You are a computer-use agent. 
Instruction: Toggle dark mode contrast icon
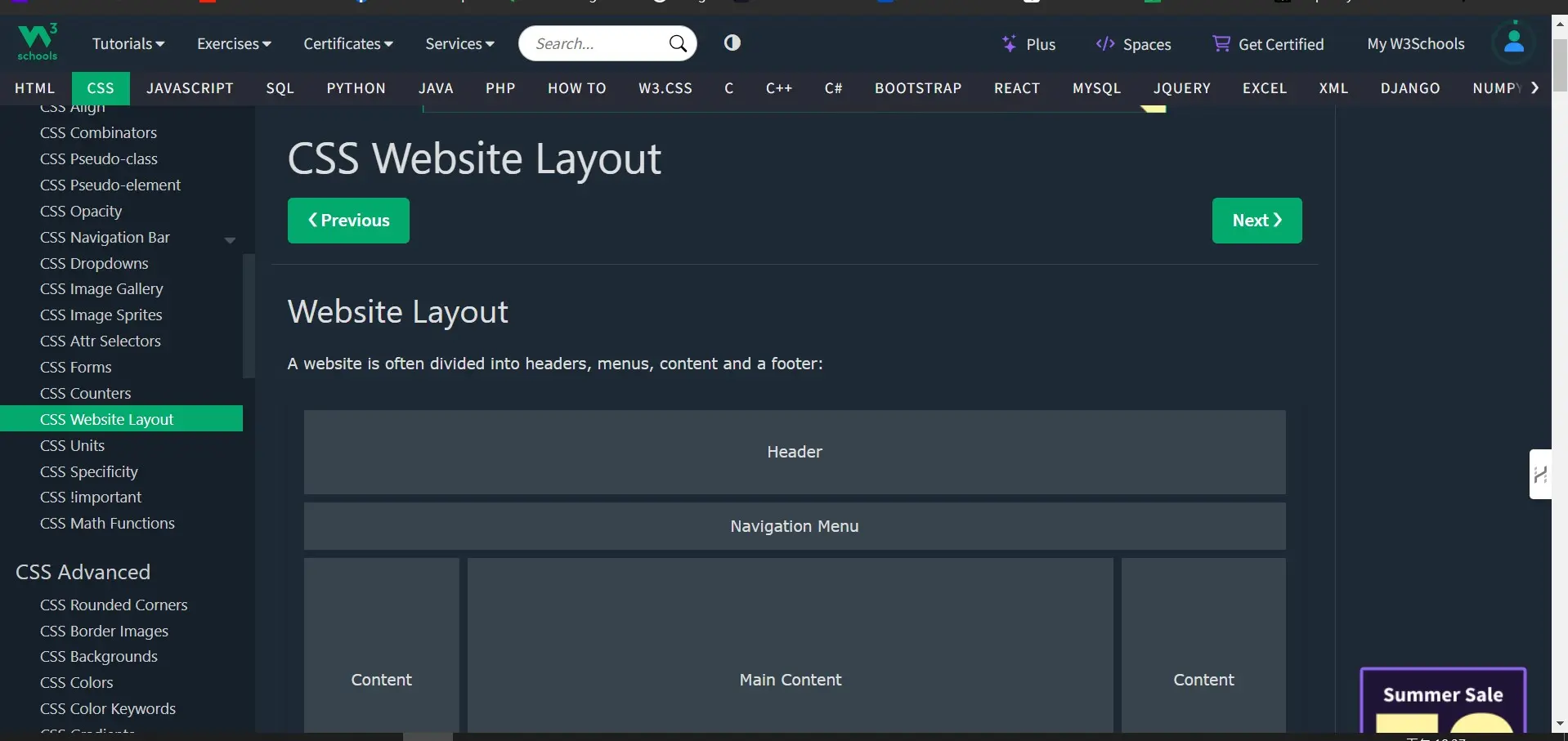tap(732, 42)
